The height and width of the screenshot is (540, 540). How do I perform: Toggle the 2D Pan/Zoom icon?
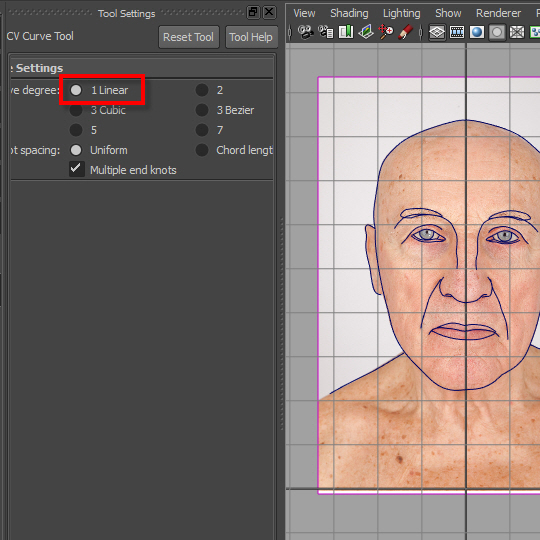coord(386,32)
